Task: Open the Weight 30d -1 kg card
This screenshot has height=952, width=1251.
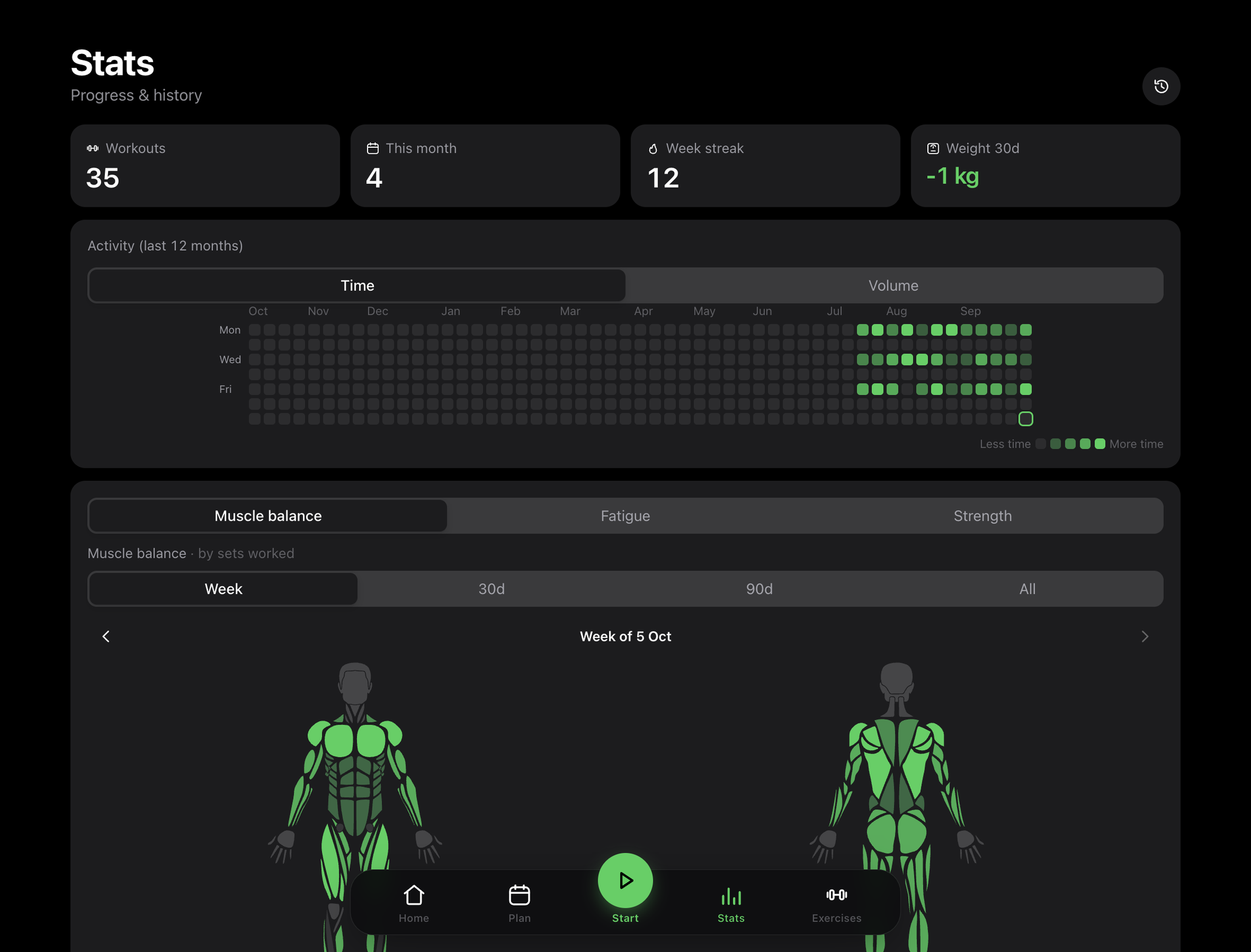Action: 1046,166
